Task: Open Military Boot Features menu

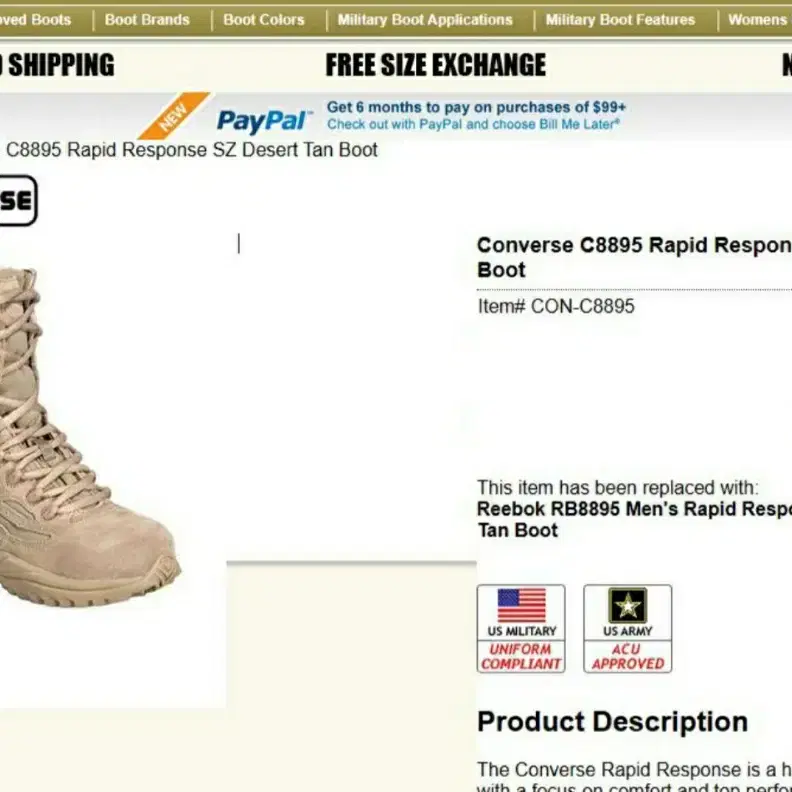Action: (x=620, y=20)
